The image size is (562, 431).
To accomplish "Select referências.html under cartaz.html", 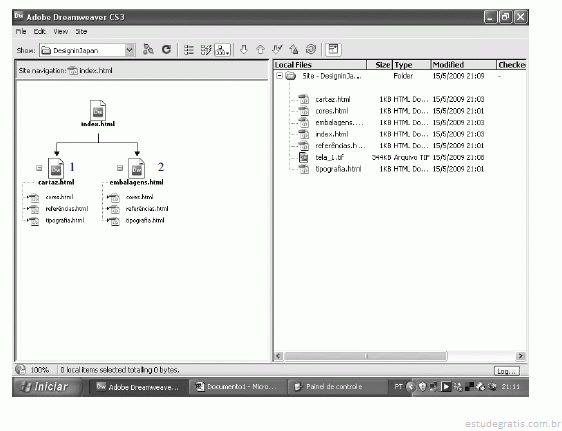I will click(67, 209).
